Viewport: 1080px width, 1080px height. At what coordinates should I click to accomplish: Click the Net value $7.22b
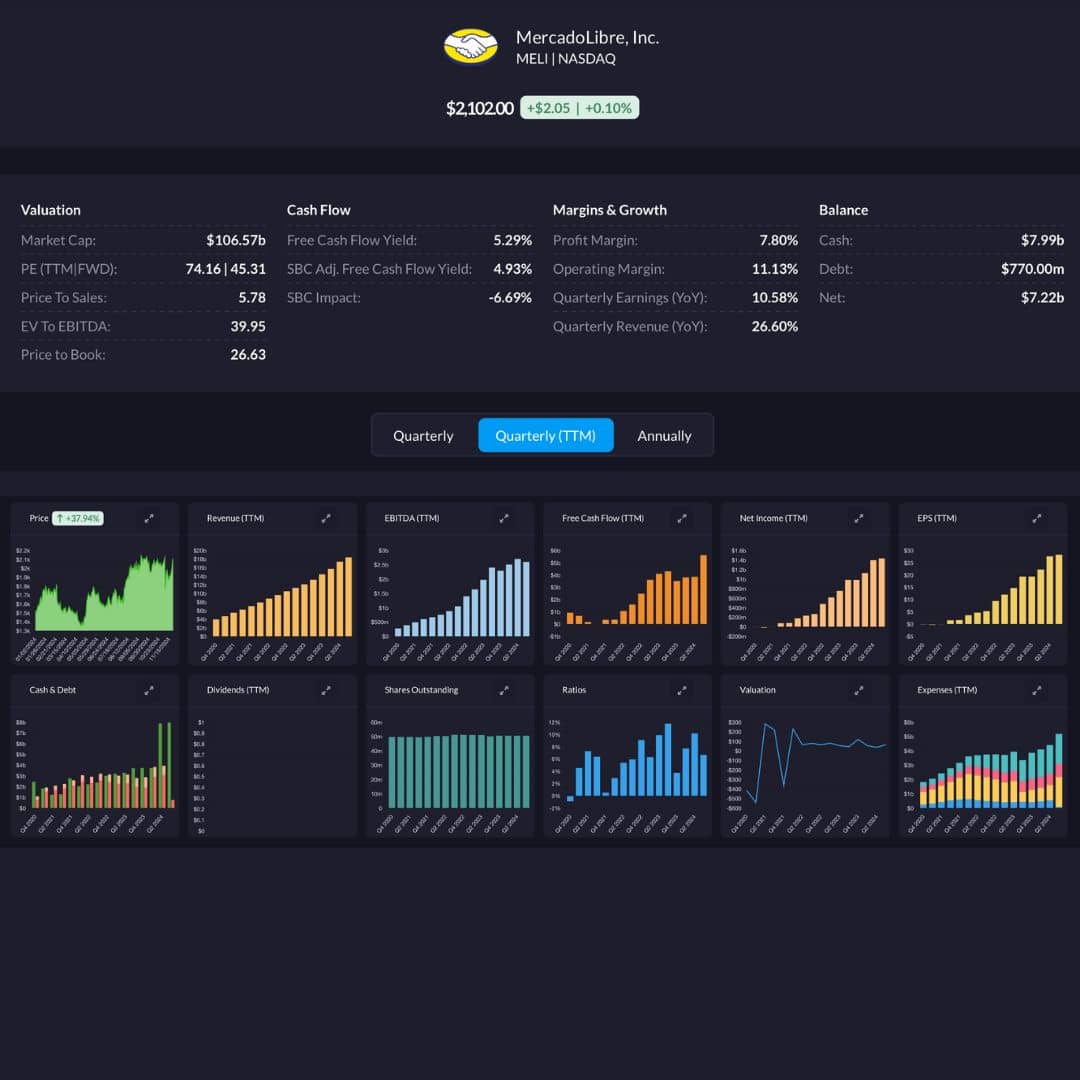click(x=1042, y=298)
